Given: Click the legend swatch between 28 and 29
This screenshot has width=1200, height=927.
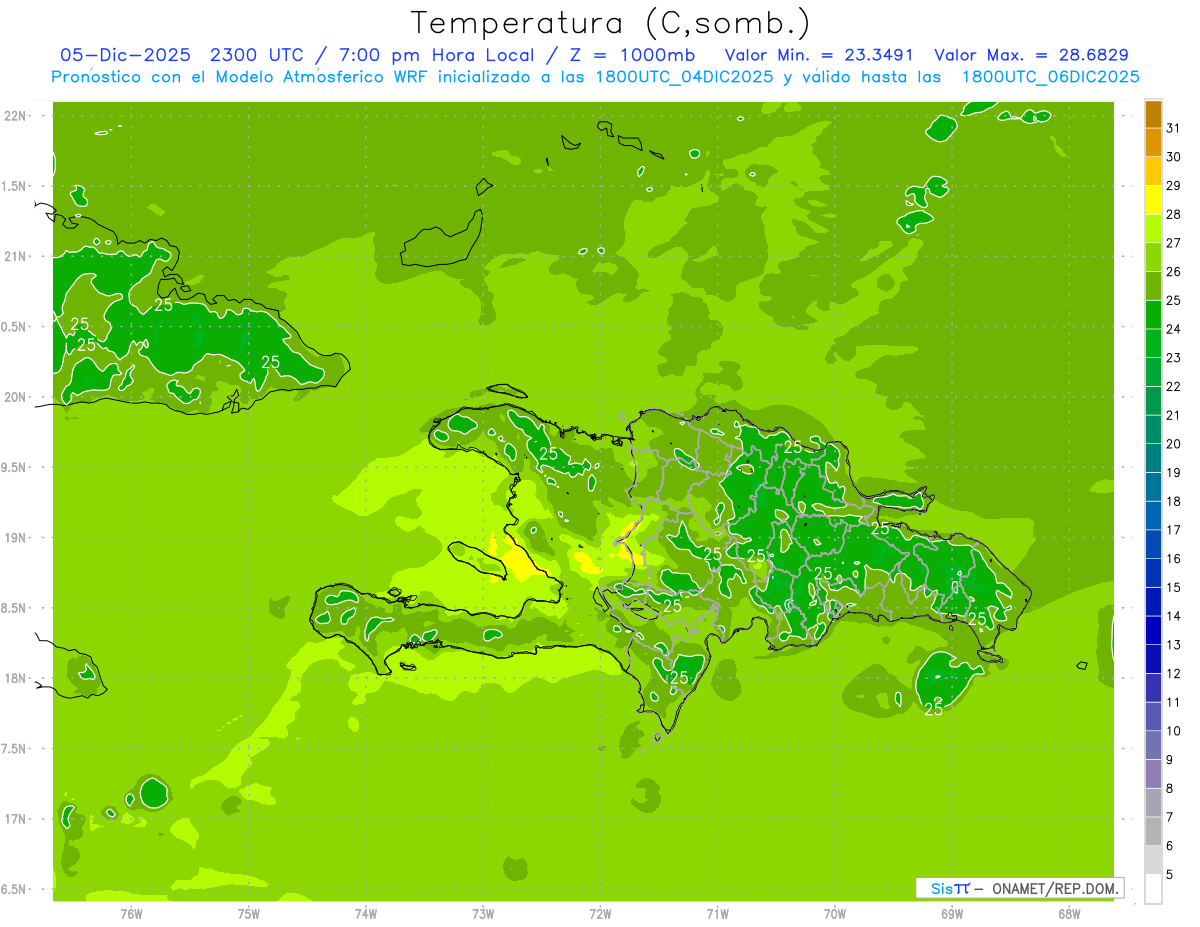Looking at the screenshot, I should point(1153,200).
